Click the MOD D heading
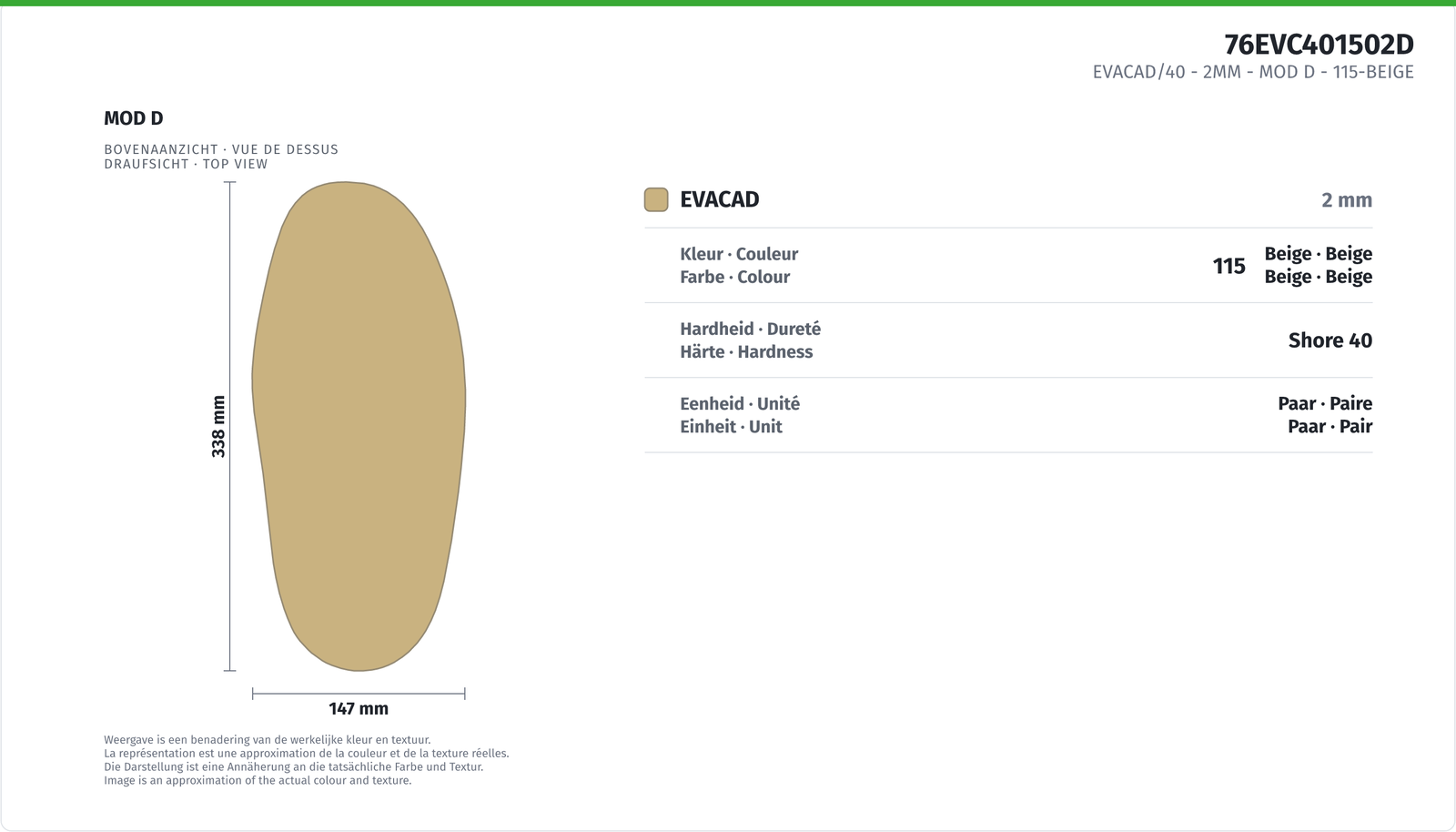 tap(134, 118)
